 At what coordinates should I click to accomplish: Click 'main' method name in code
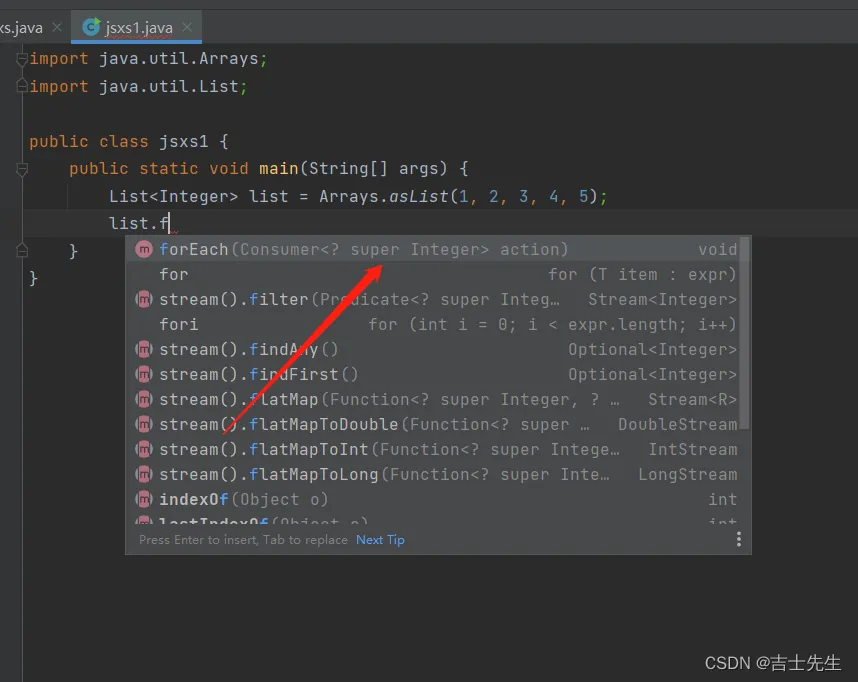(279, 169)
